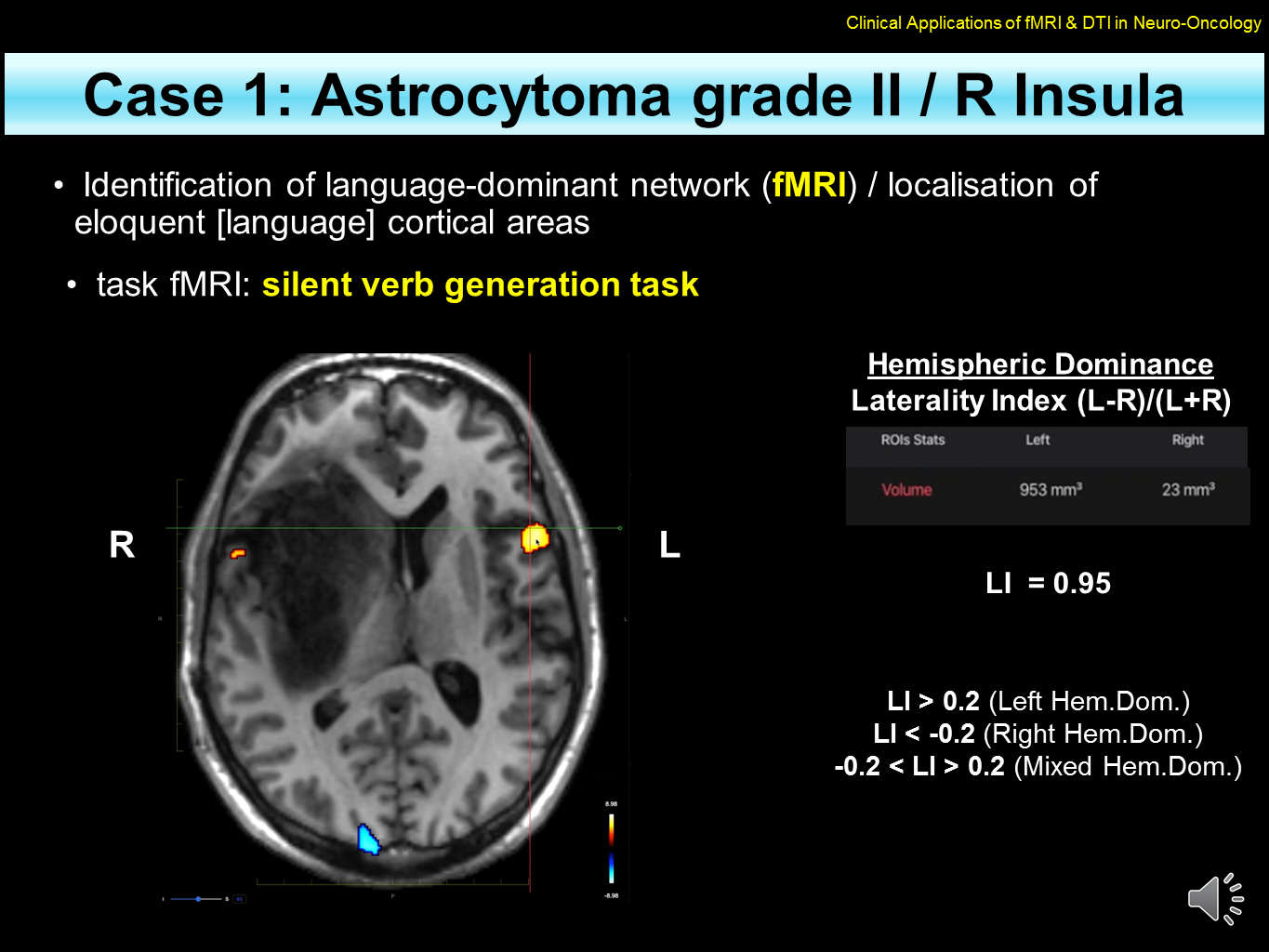
Task: Click the hot-cold color scale bar
Action: coord(611,848)
